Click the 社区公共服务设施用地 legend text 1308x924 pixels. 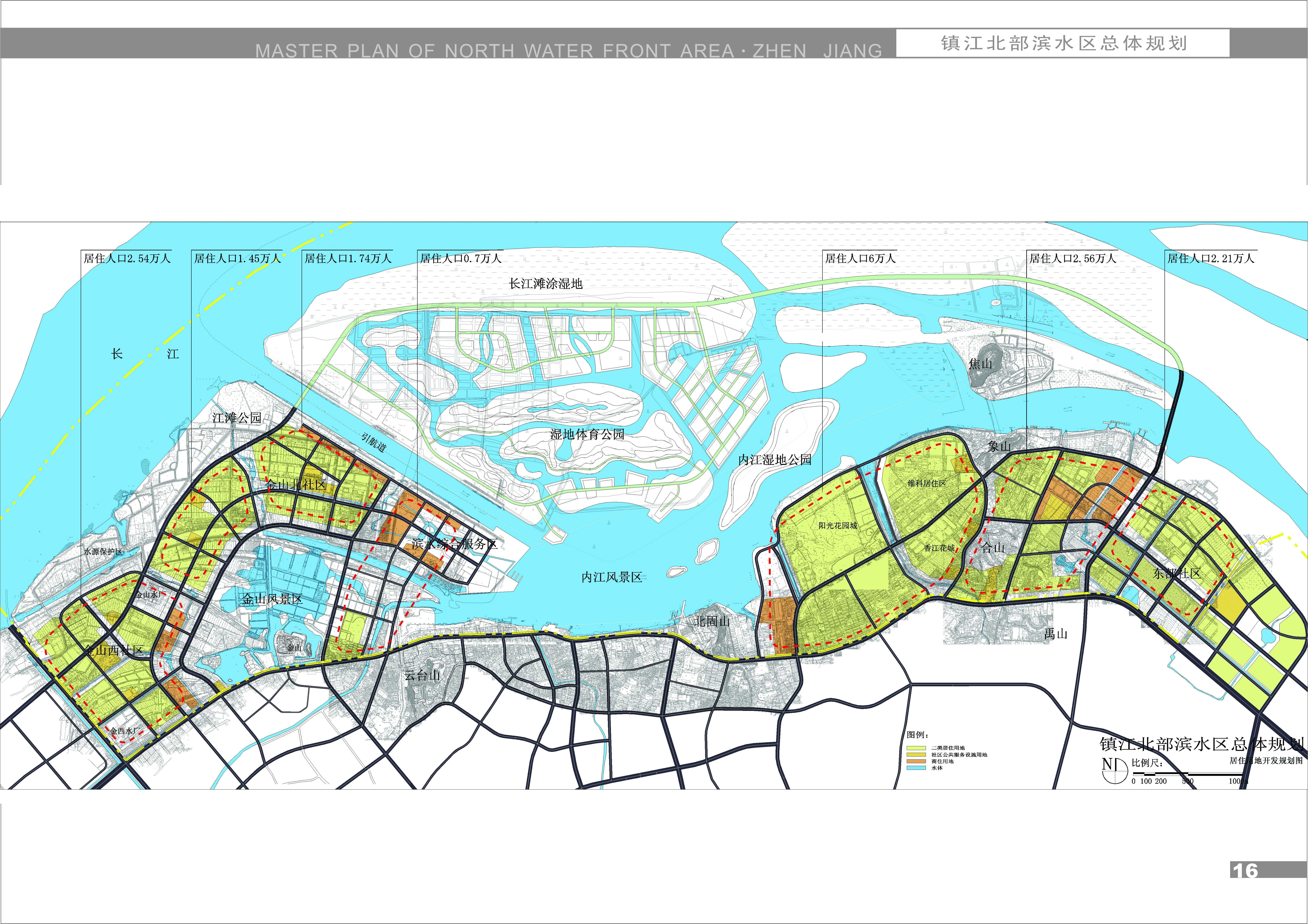(959, 755)
